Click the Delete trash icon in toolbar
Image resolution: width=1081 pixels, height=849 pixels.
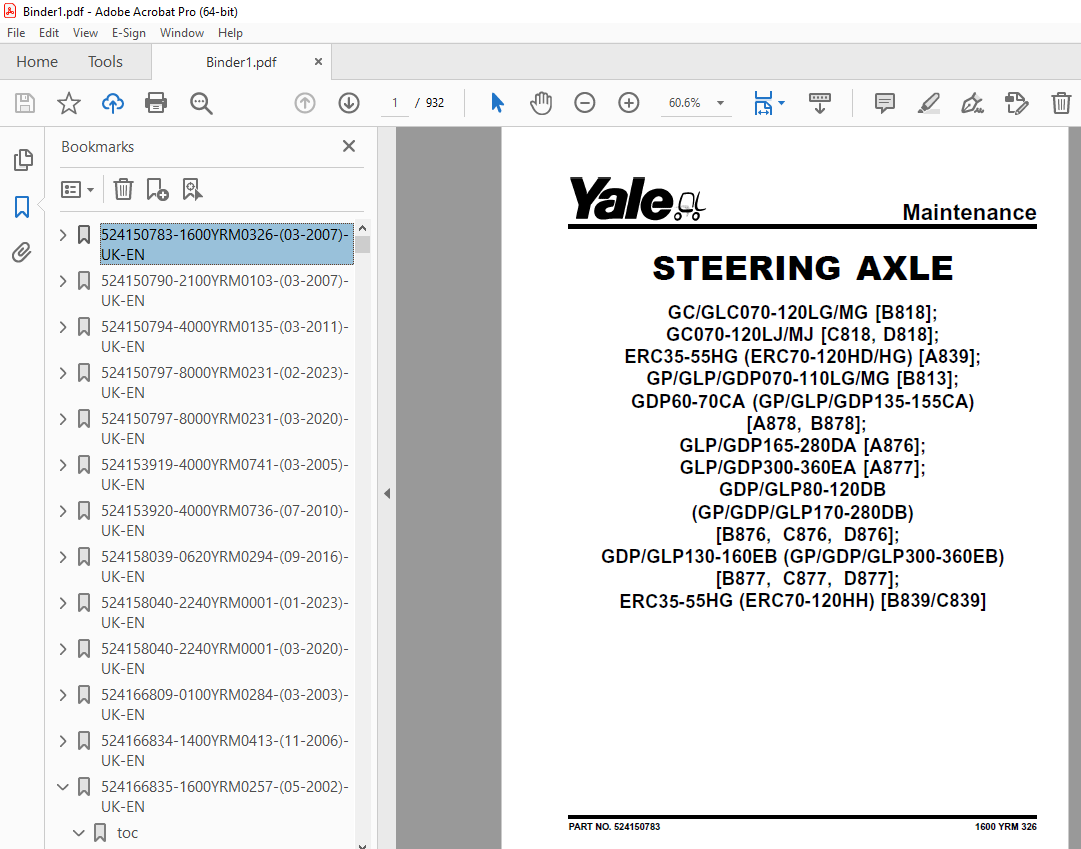[1061, 103]
